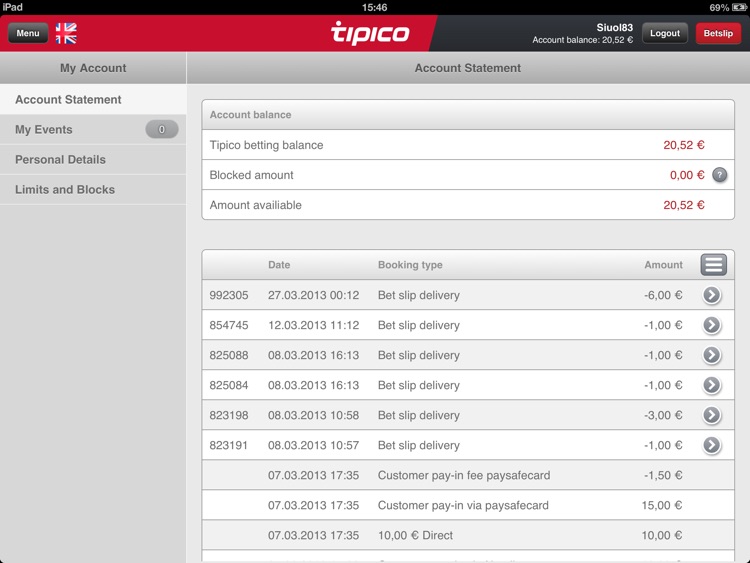
Task: Show help for Blocked amount
Action: click(x=719, y=175)
